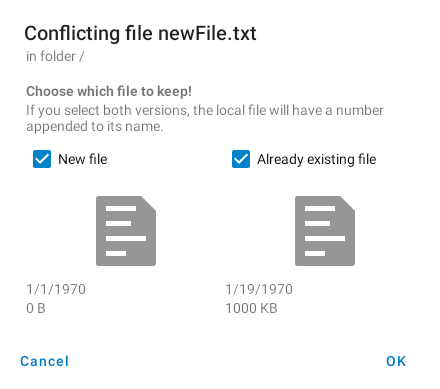Screen dimensions: 440x389
Task: Click the folded corner of the existing file icon
Action: tap(348, 203)
